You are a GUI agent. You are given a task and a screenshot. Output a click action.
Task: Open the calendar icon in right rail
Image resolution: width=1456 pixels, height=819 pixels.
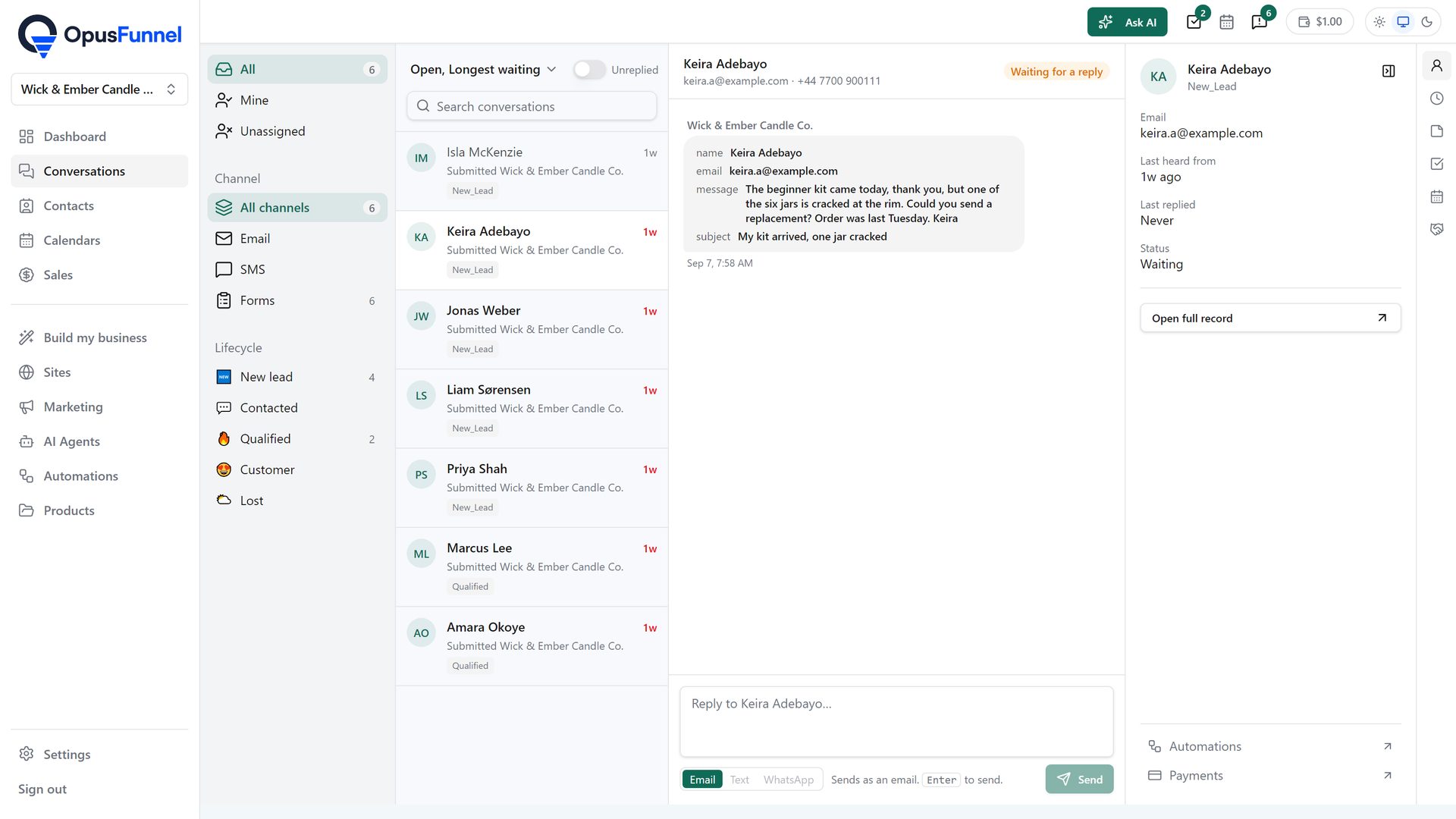click(1436, 196)
